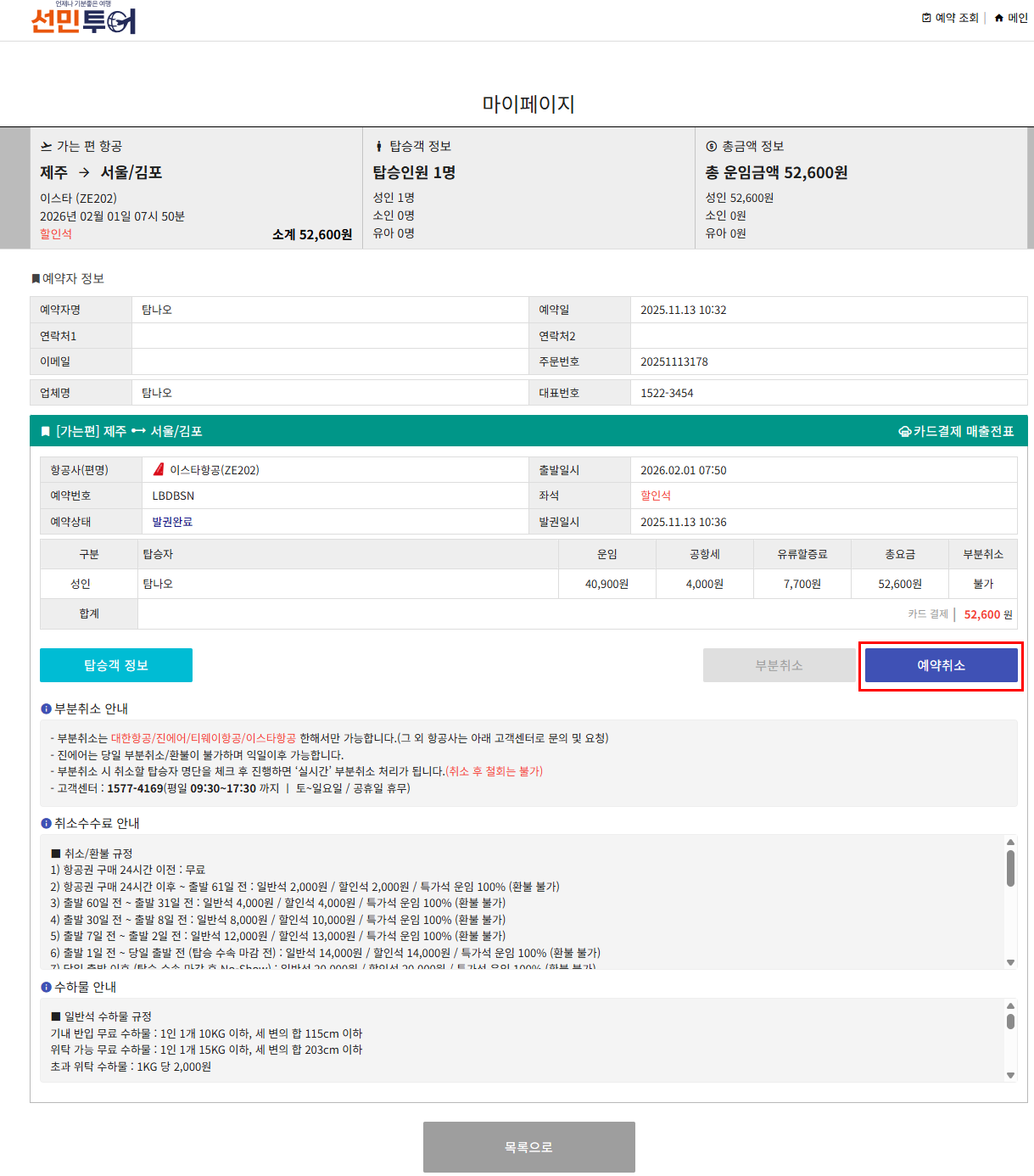The height and width of the screenshot is (1176, 1034).
Task: Click 목록으로 to return to list
Action: 528,1147
